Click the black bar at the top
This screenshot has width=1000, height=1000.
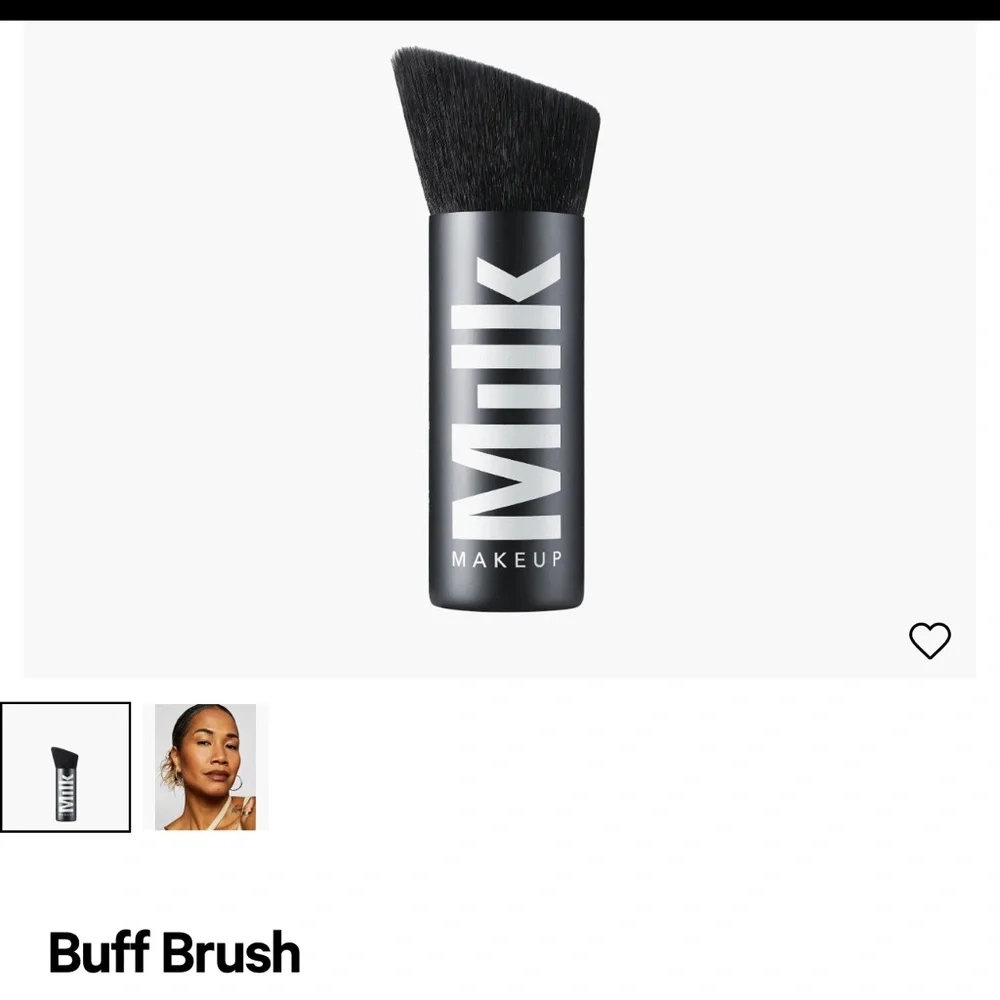point(500,10)
